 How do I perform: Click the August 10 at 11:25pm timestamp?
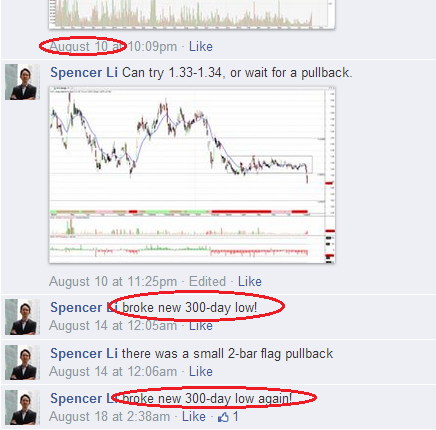pos(113,281)
